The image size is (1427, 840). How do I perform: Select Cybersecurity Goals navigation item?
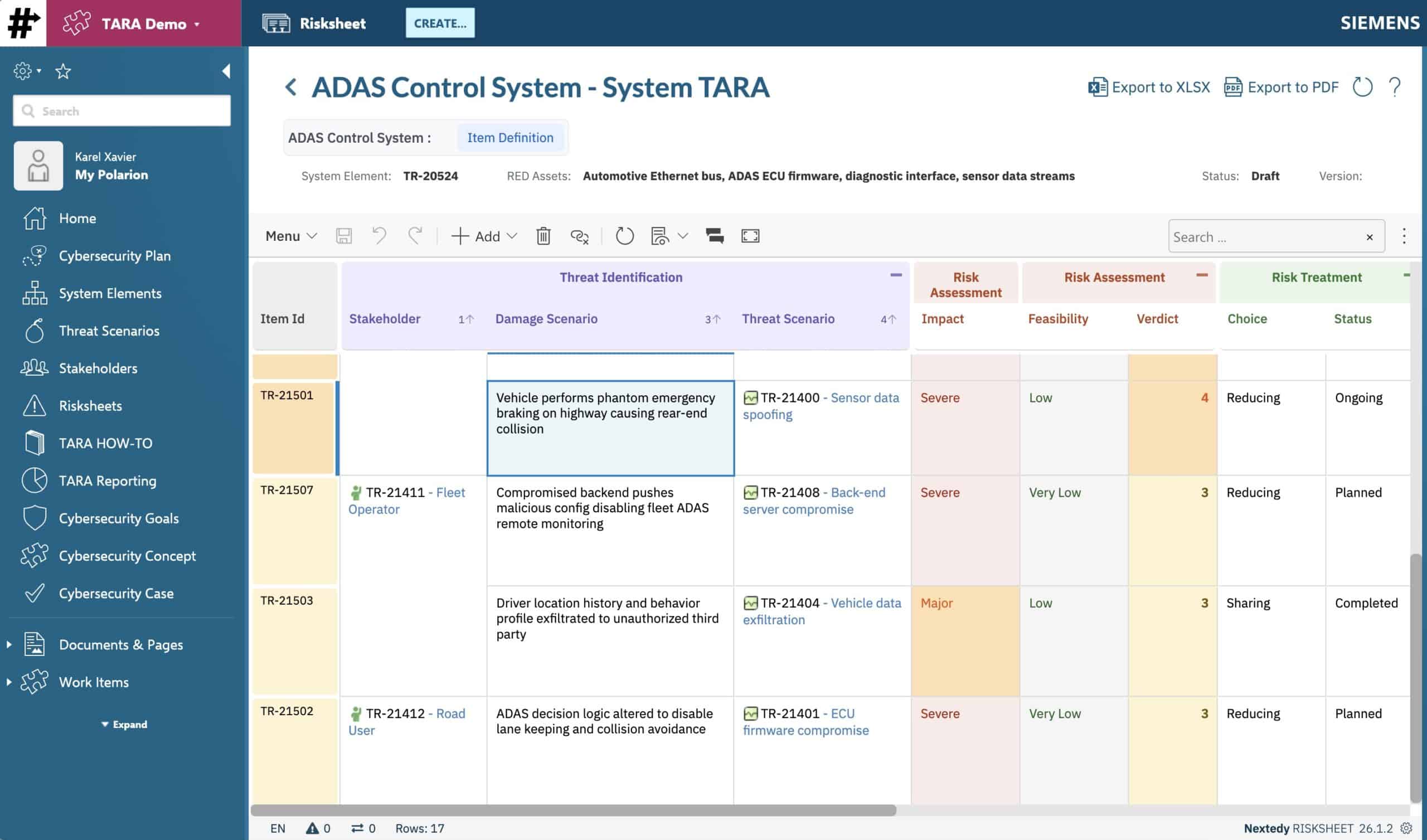[118, 518]
